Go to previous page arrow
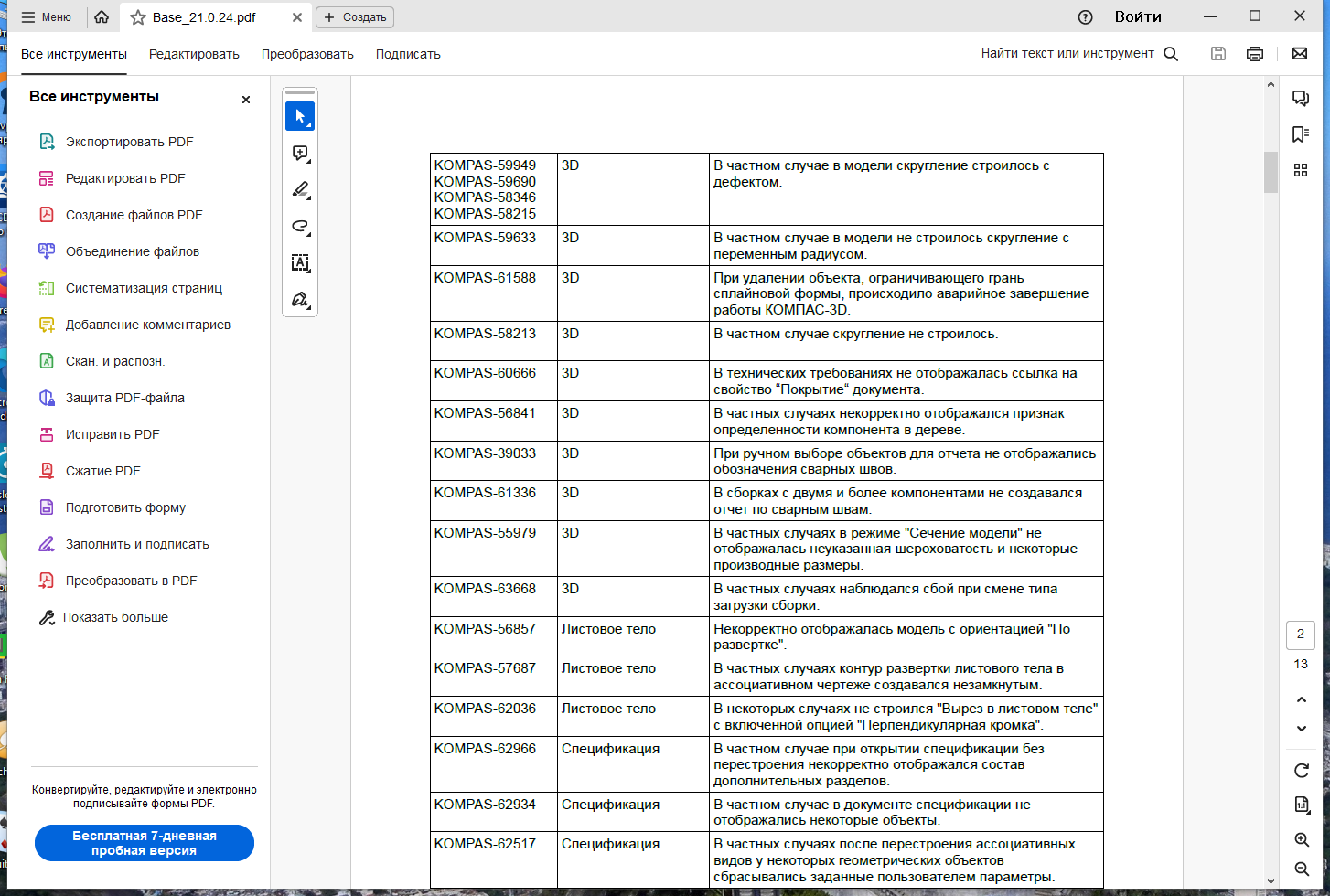This screenshot has width=1330, height=896. pos(1301,699)
